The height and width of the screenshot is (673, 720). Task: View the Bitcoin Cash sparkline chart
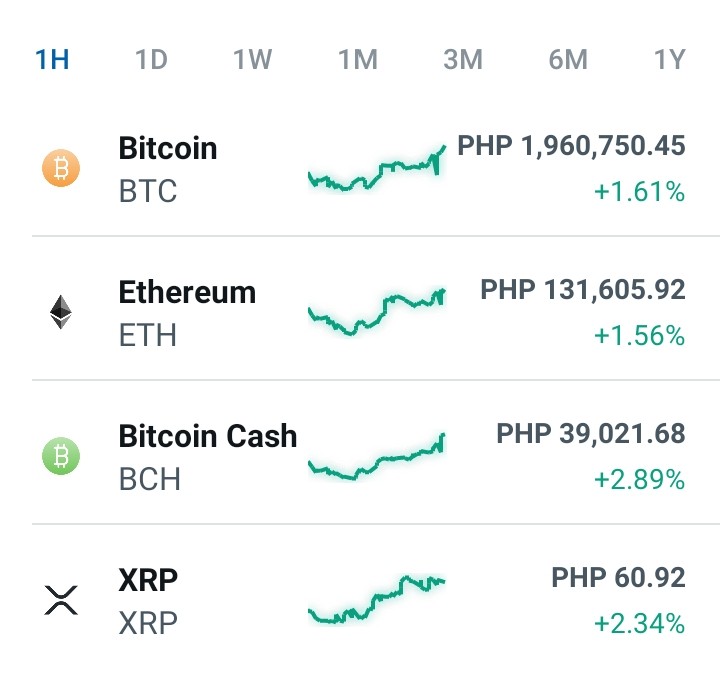[x=377, y=457]
